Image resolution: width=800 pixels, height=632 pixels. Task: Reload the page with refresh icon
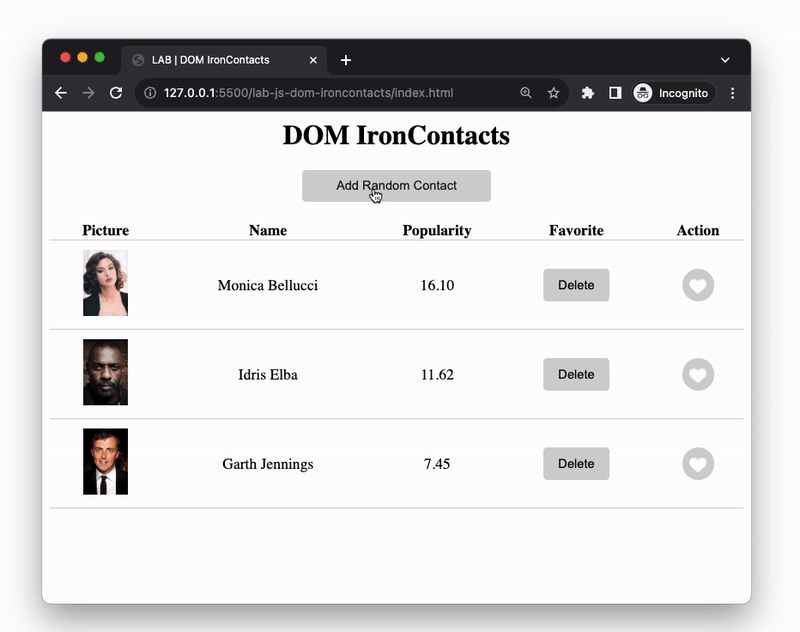(x=116, y=93)
